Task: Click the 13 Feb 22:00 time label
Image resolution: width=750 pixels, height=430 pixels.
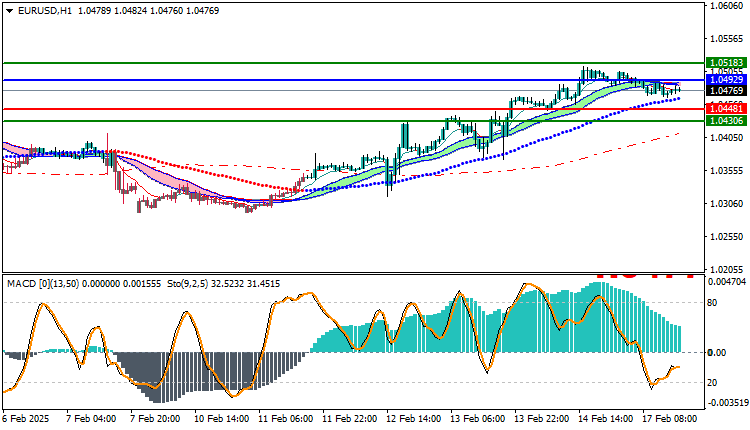Action: tap(541, 419)
